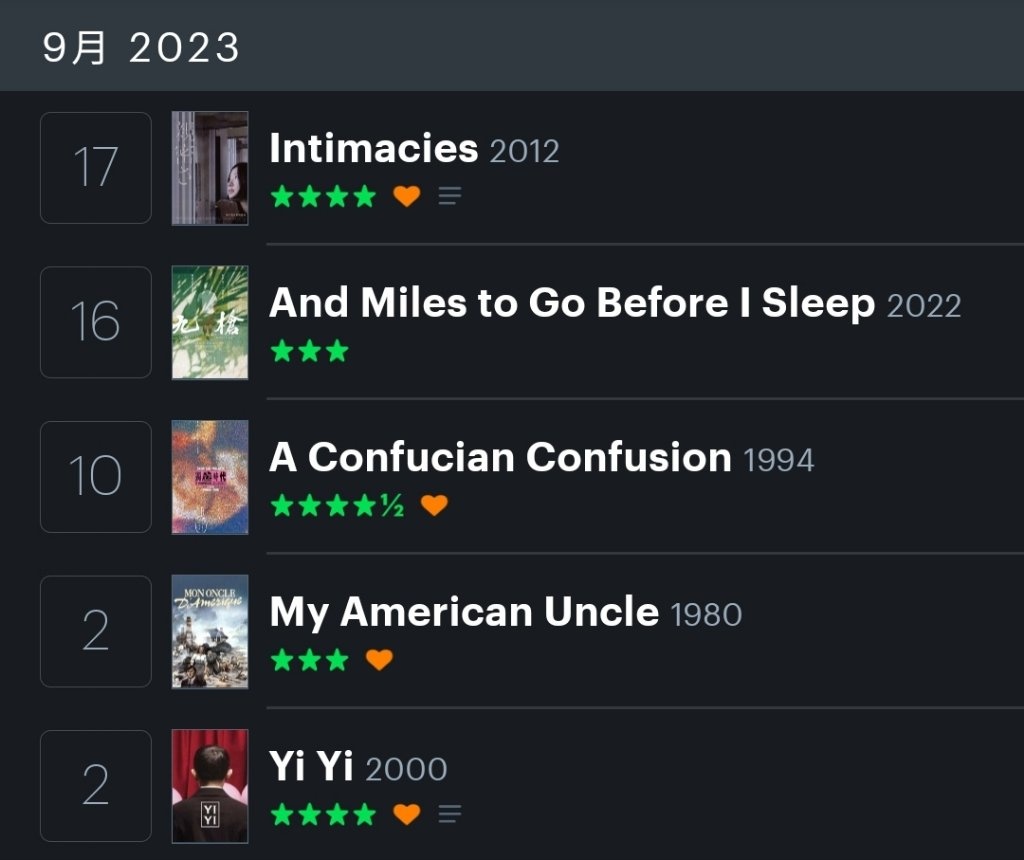
Task: Open the Yi Yi poster thumbnail
Action: (210, 786)
